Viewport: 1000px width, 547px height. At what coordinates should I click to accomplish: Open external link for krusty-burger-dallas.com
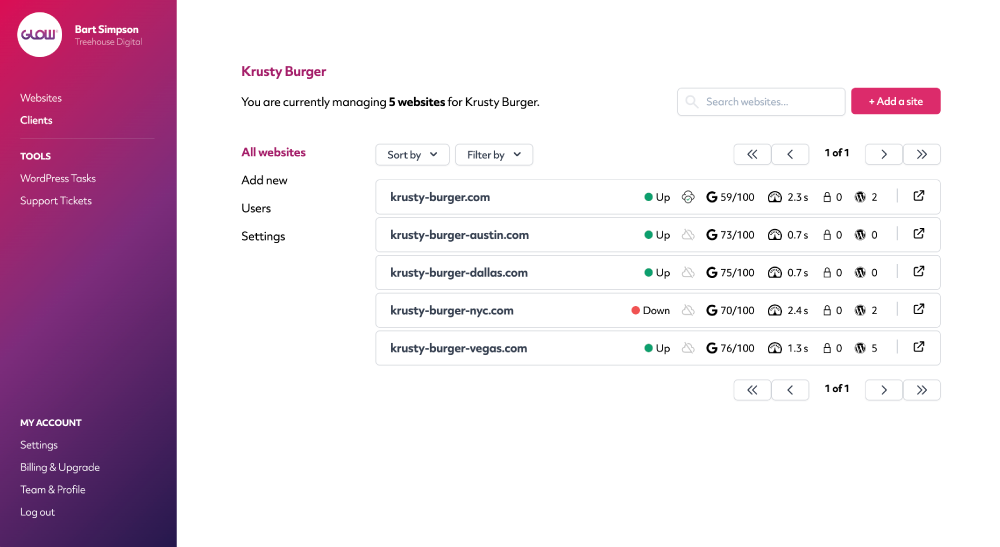(x=918, y=272)
